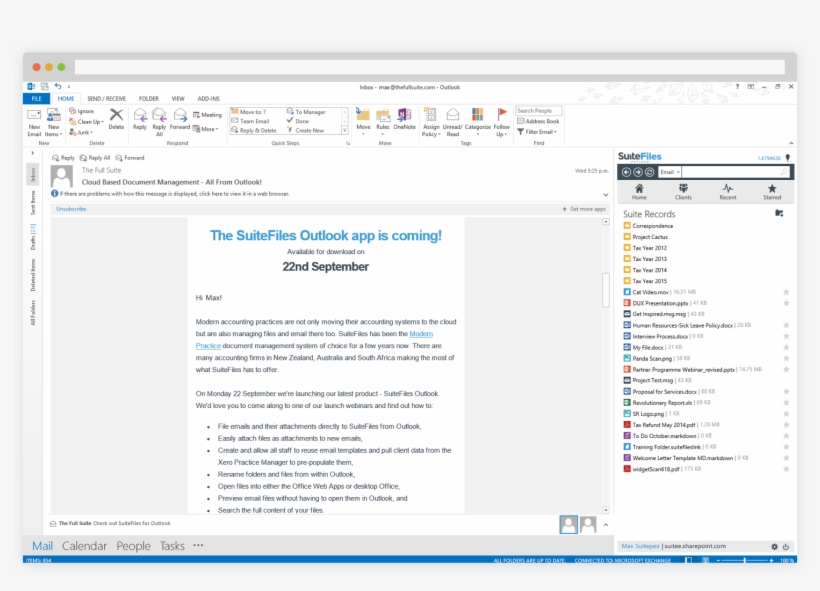Click Create New quick step

tap(305, 130)
